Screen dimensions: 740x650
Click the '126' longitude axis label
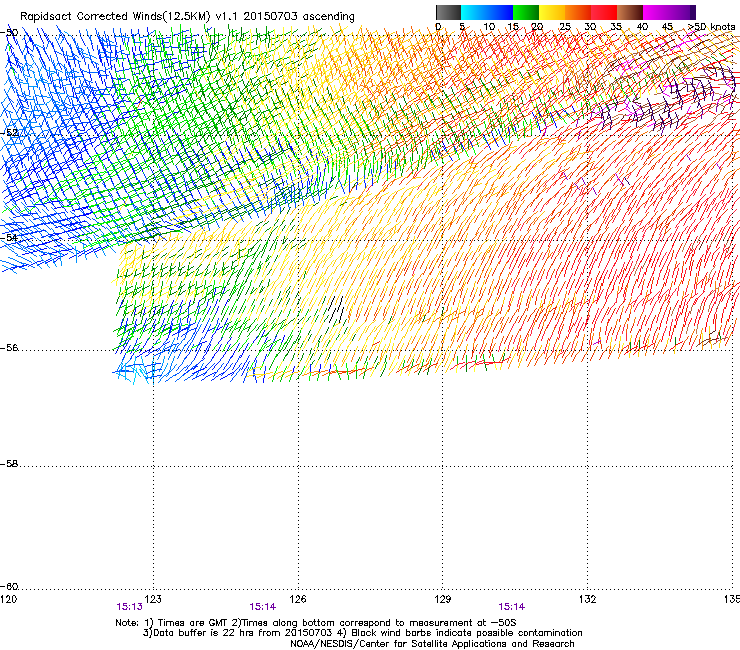click(x=298, y=599)
